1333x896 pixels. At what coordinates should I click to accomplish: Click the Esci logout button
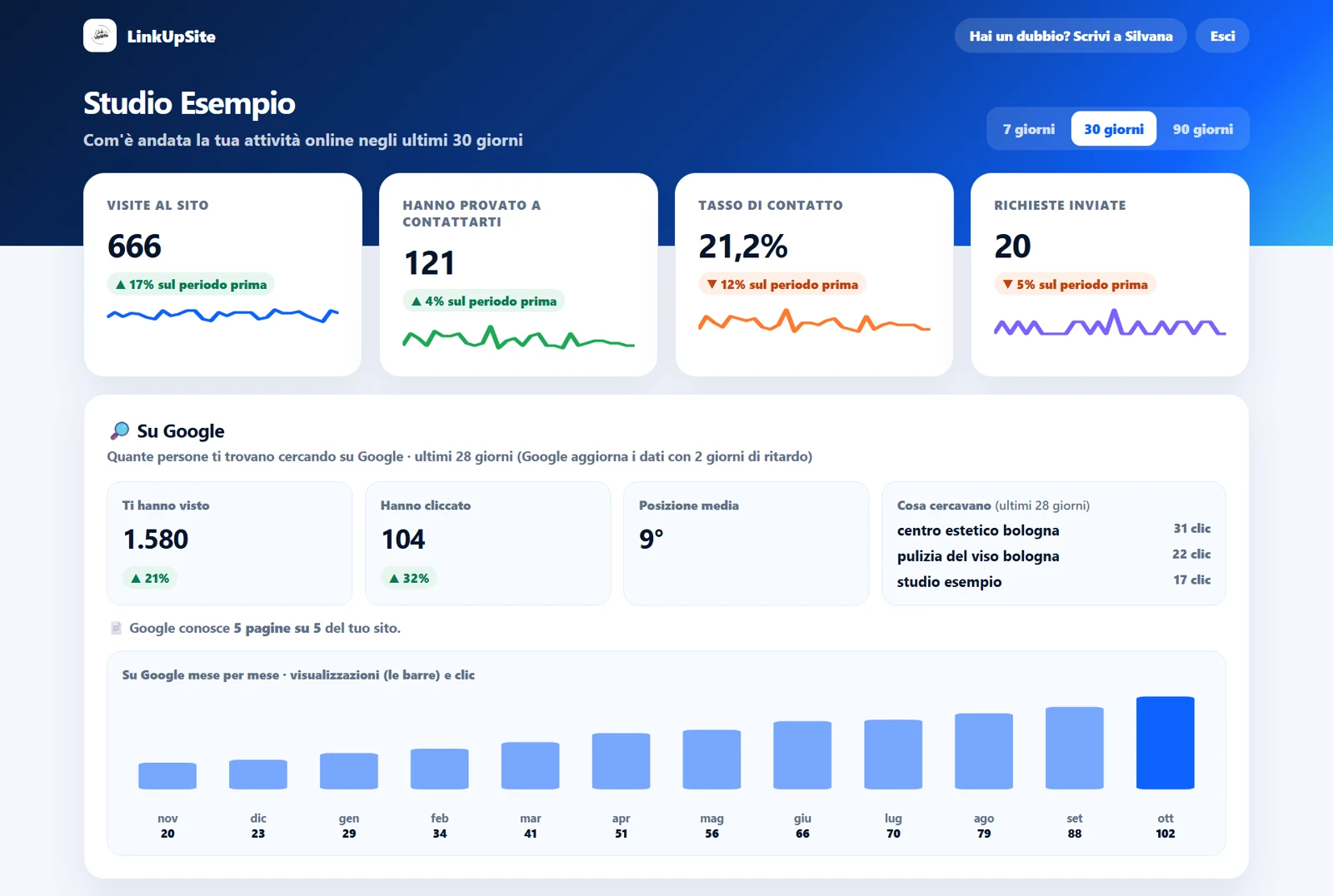click(x=1222, y=36)
